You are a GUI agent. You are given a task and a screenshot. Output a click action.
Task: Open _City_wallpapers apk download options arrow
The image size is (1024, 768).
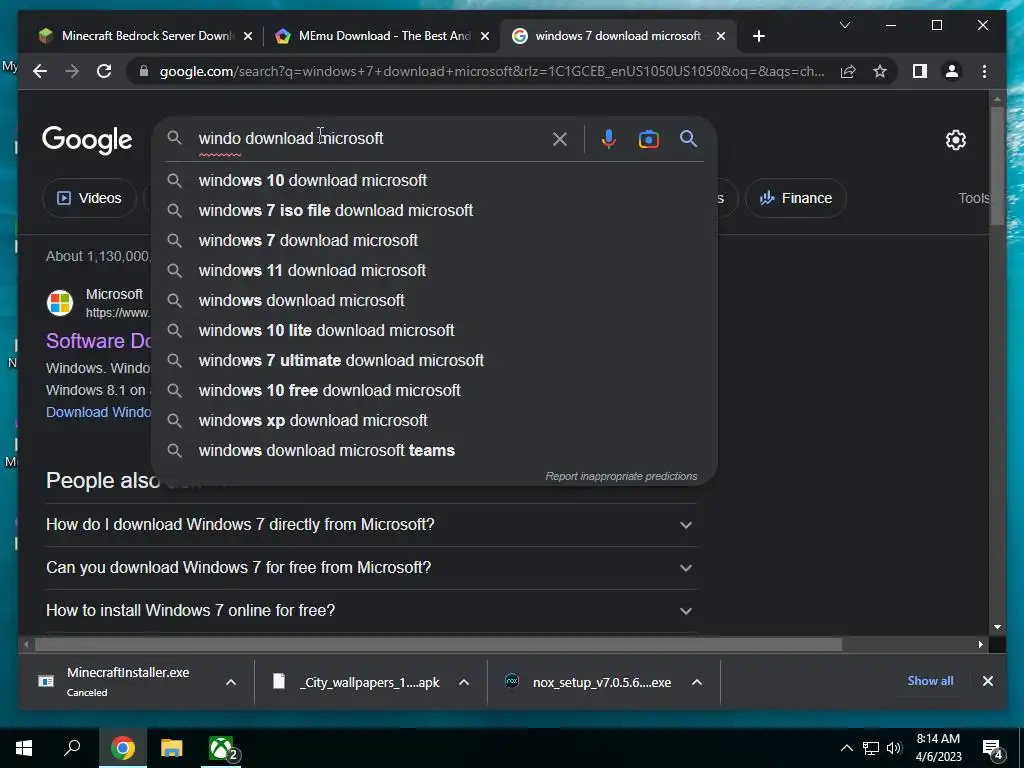tap(464, 682)
